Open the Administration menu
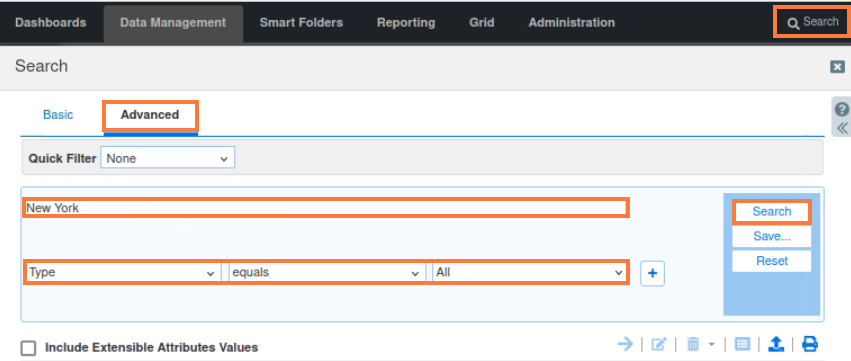The width and height of the screenshot is (851, 361). pyautogui.click(x=571, y=23)
